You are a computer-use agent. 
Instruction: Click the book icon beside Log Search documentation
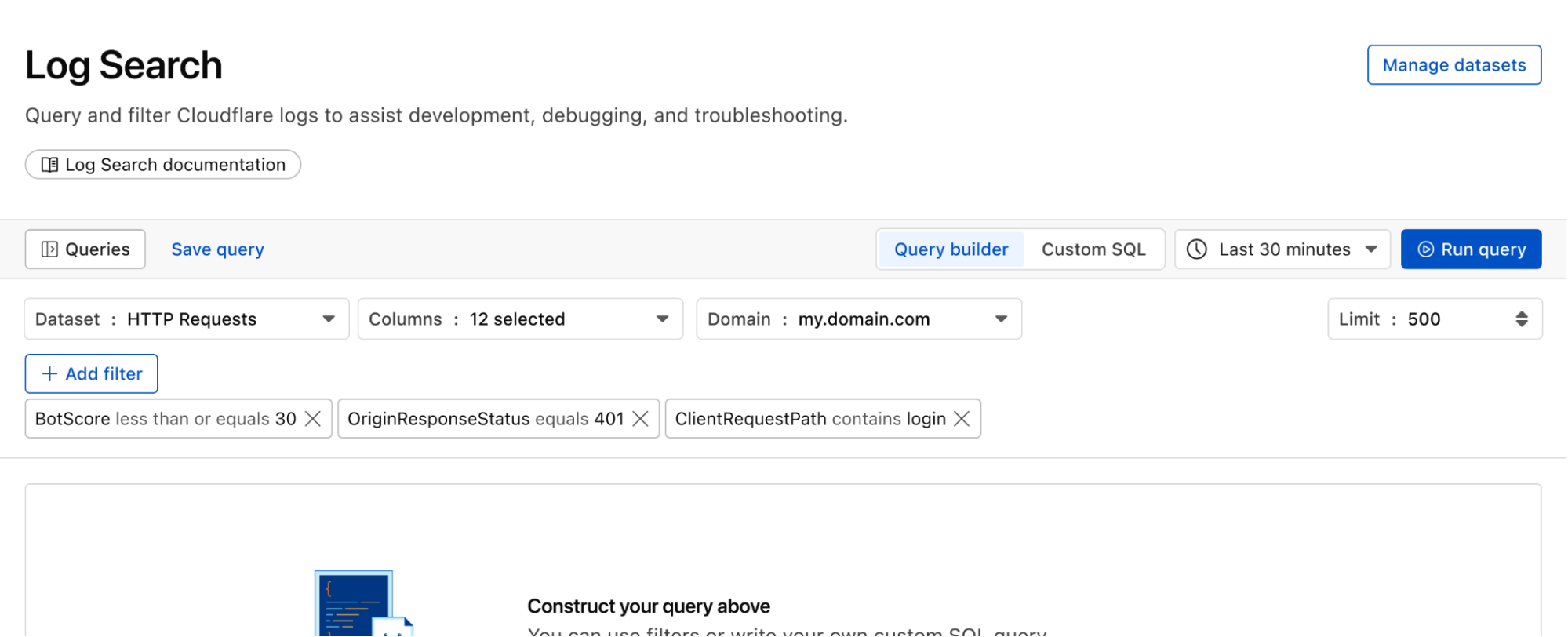coord(49,165)
